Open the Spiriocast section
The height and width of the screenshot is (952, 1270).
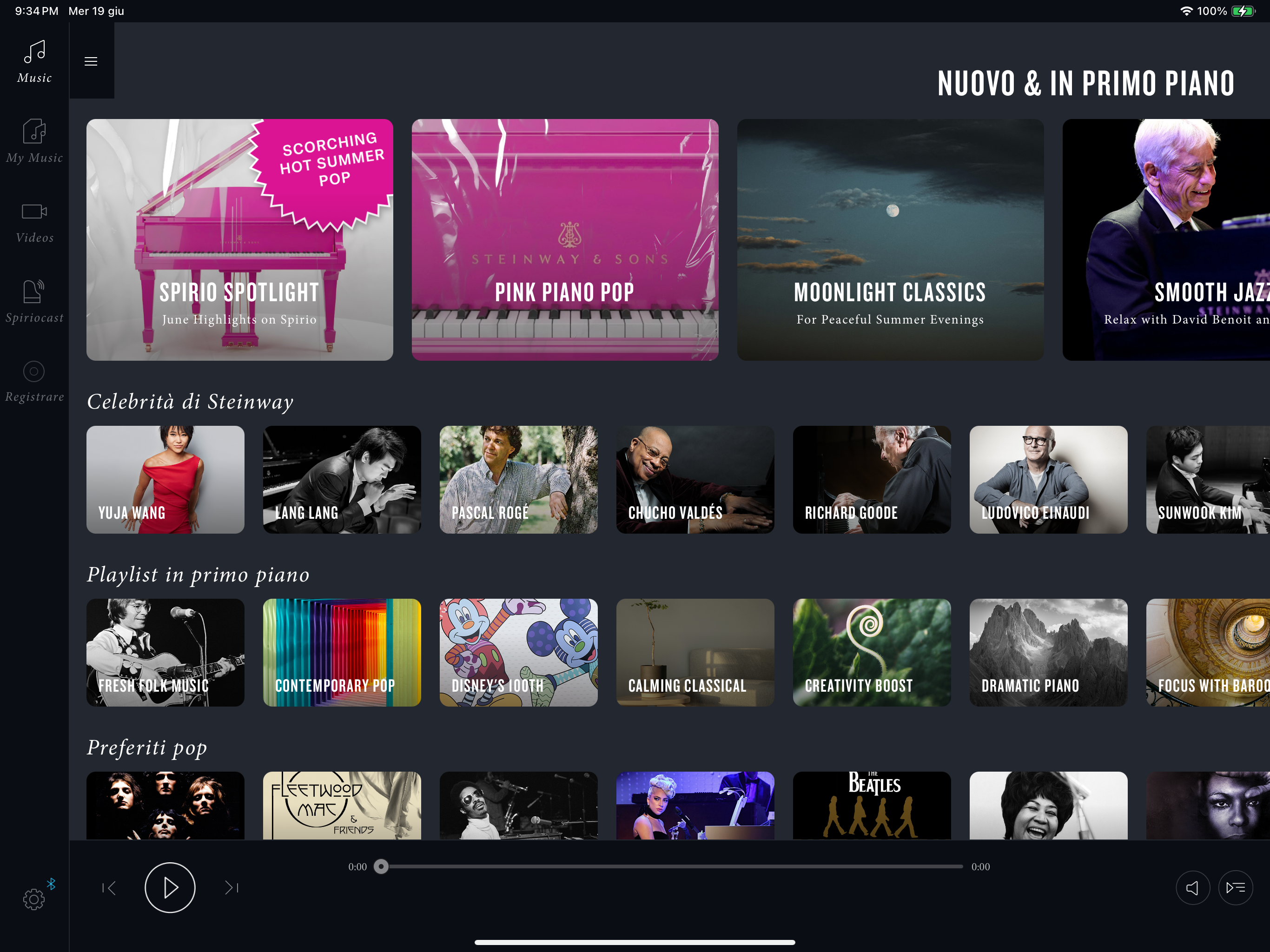(34, 301)
